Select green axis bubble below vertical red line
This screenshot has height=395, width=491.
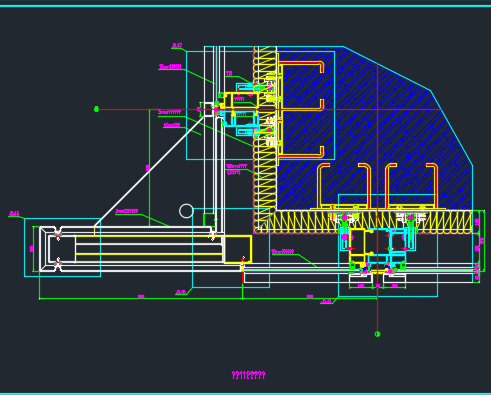click(x=377, y=334)
